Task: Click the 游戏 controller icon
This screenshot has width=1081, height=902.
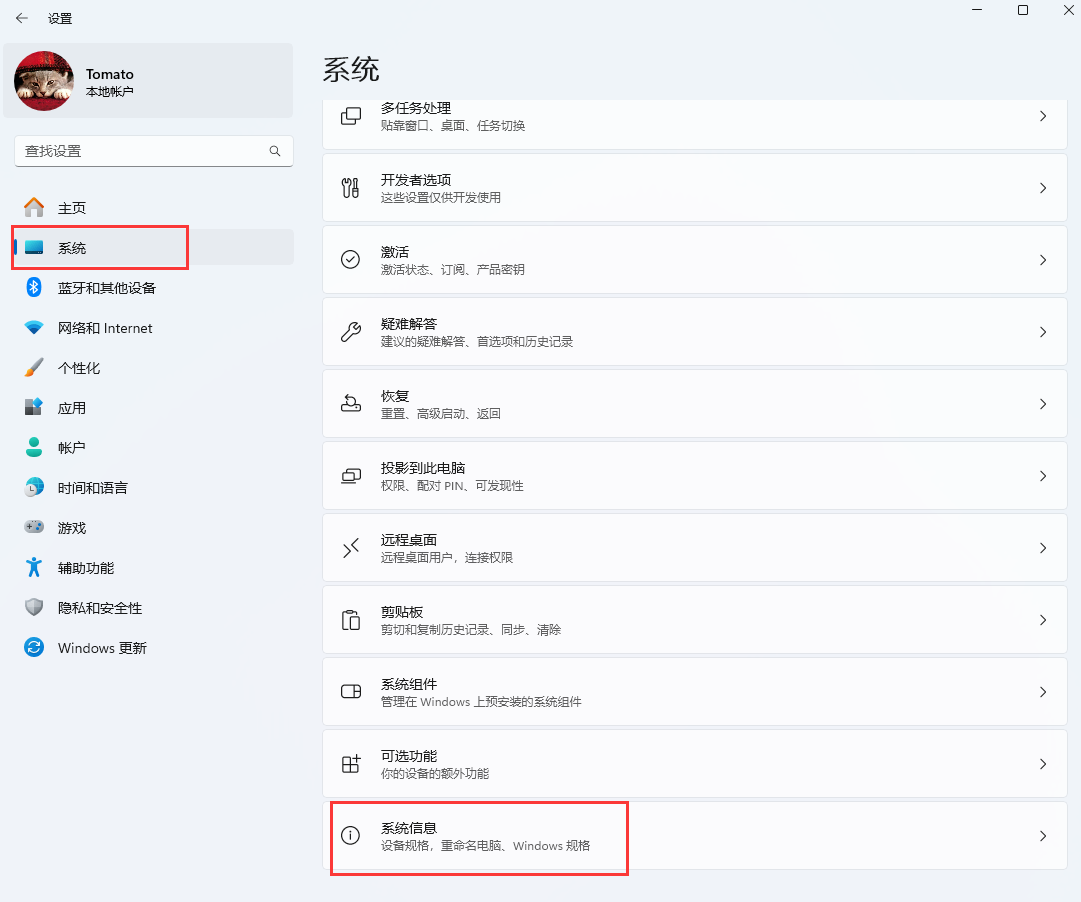Action: click(34, 527)
